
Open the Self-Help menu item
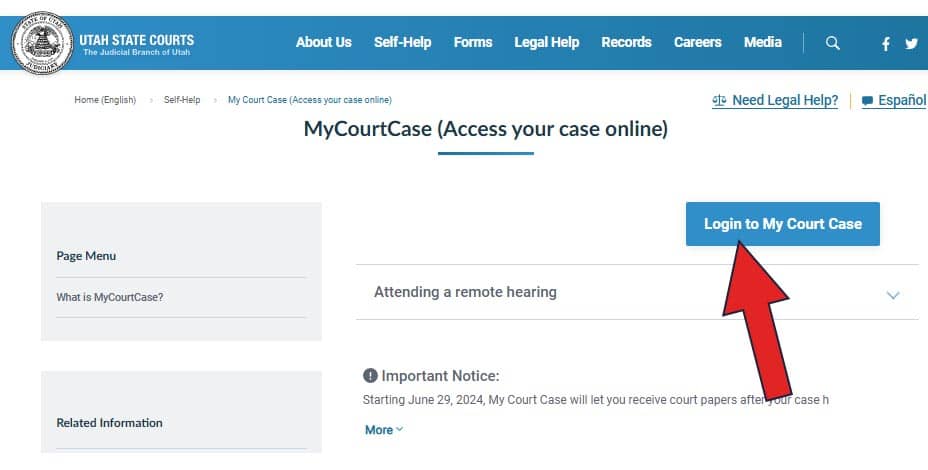point(402,42)
